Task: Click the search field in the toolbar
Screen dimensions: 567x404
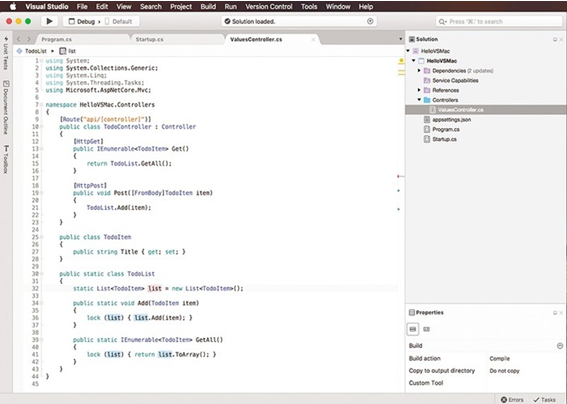Action: [499, 22]
